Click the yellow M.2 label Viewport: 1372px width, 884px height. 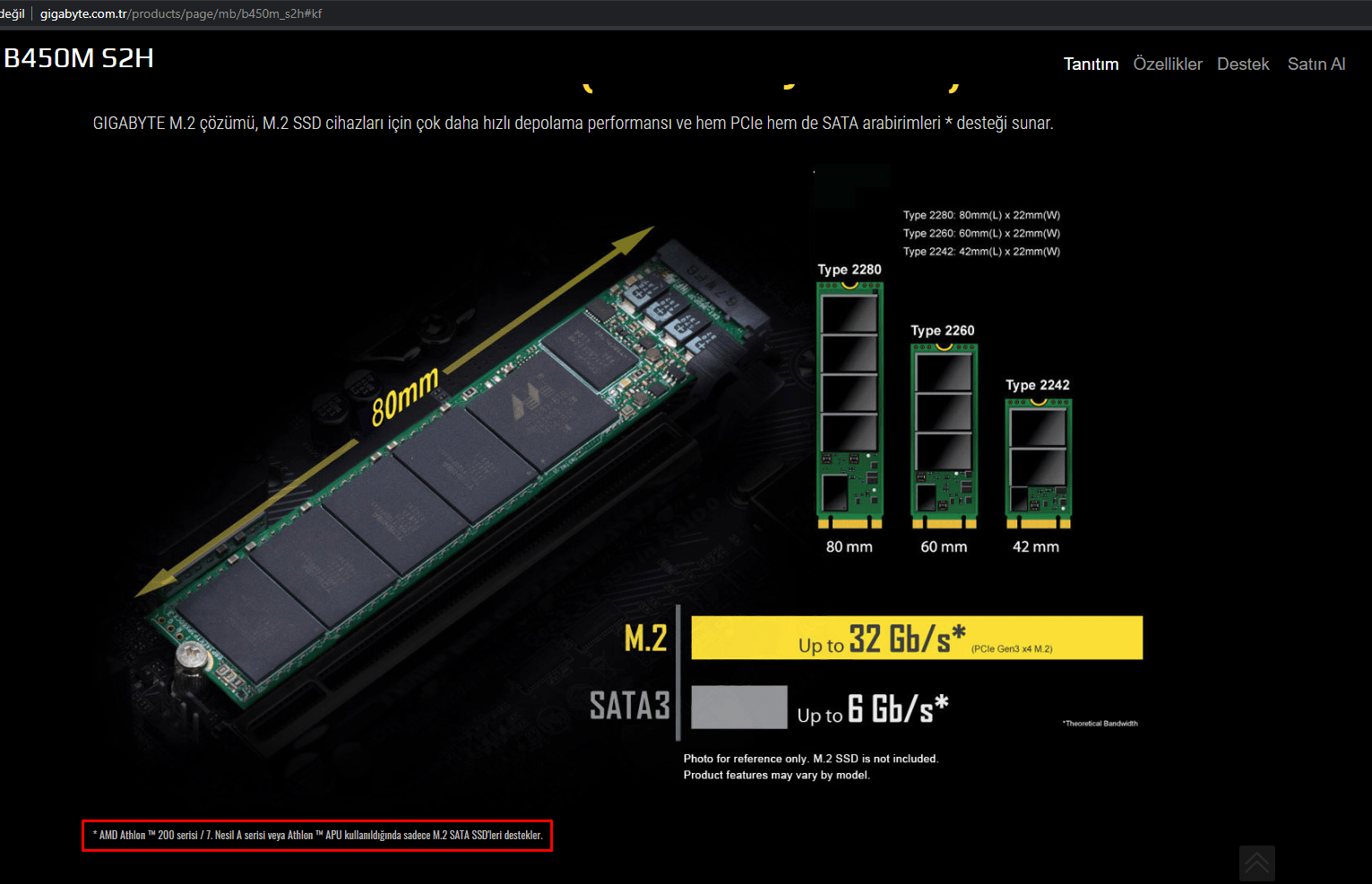click(x=645, y=639)
